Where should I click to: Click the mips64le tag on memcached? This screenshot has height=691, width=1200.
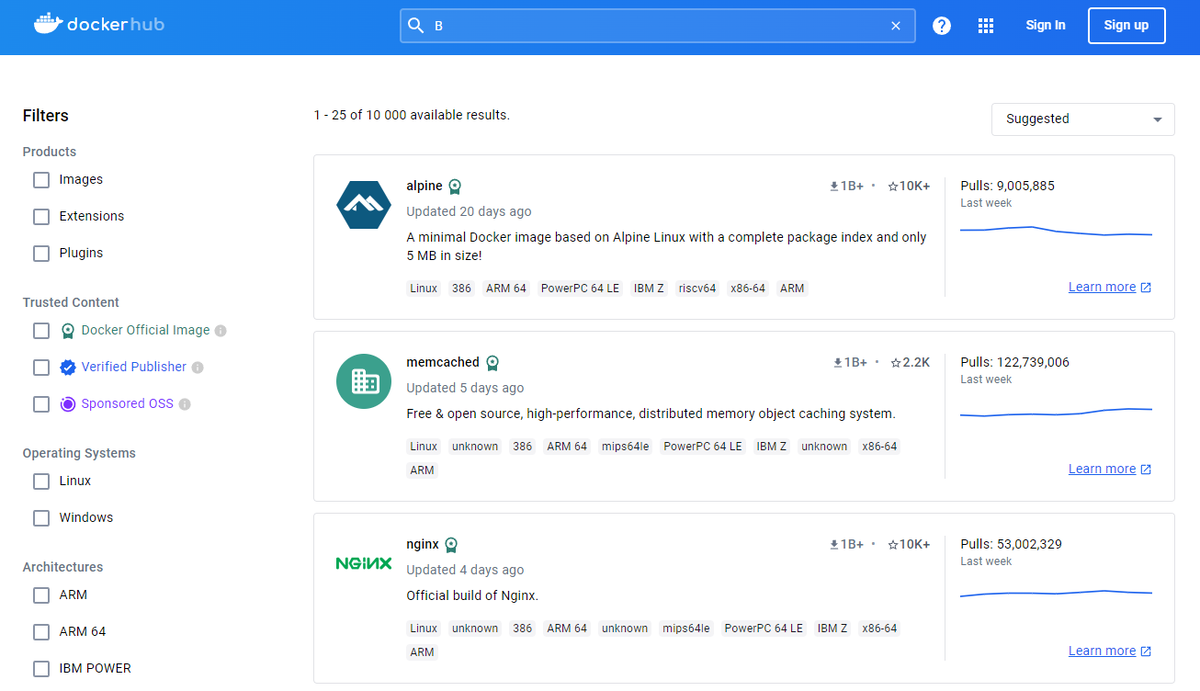(625, 447)
